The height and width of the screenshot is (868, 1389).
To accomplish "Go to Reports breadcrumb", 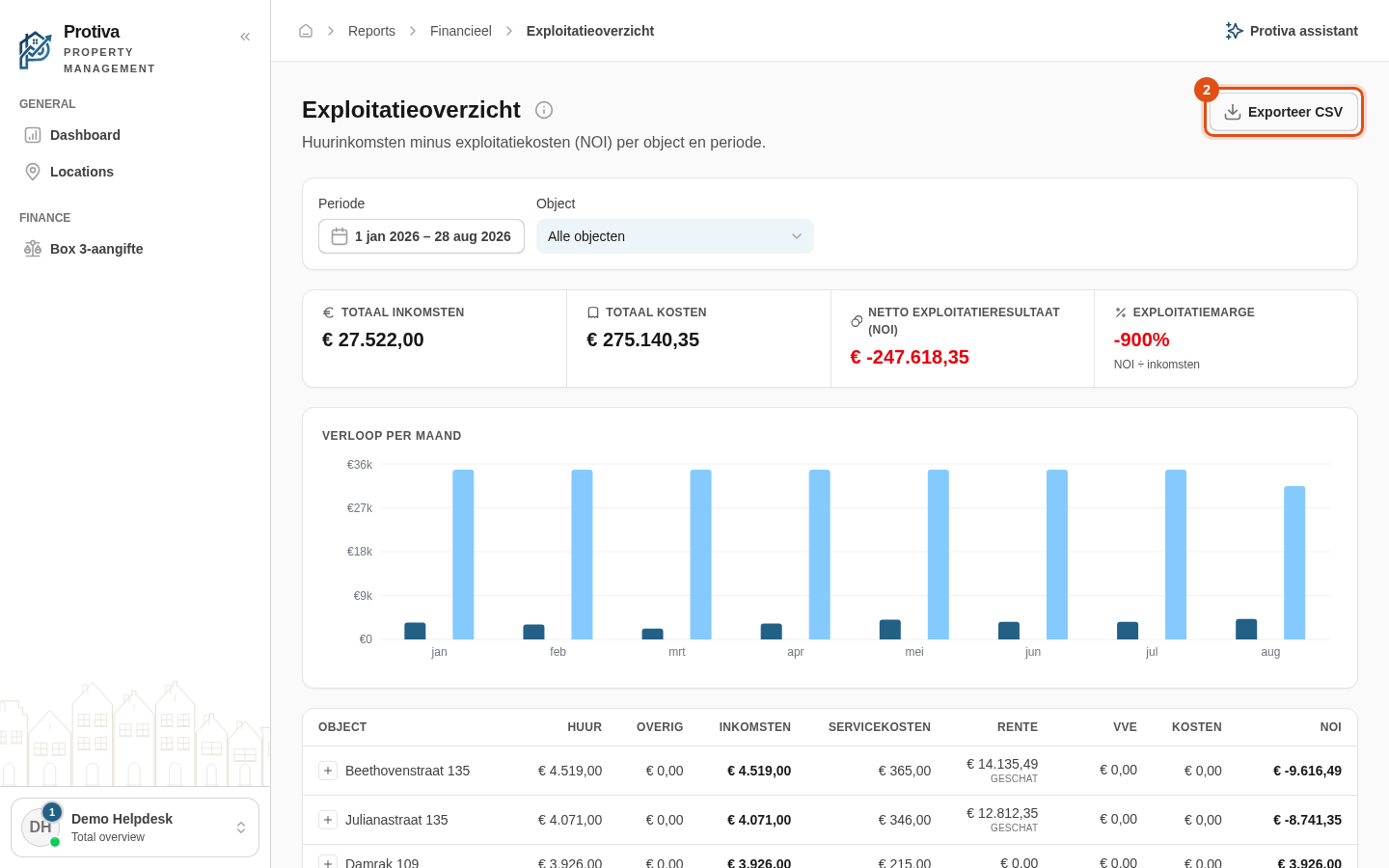I will click(x=371, y=31).
